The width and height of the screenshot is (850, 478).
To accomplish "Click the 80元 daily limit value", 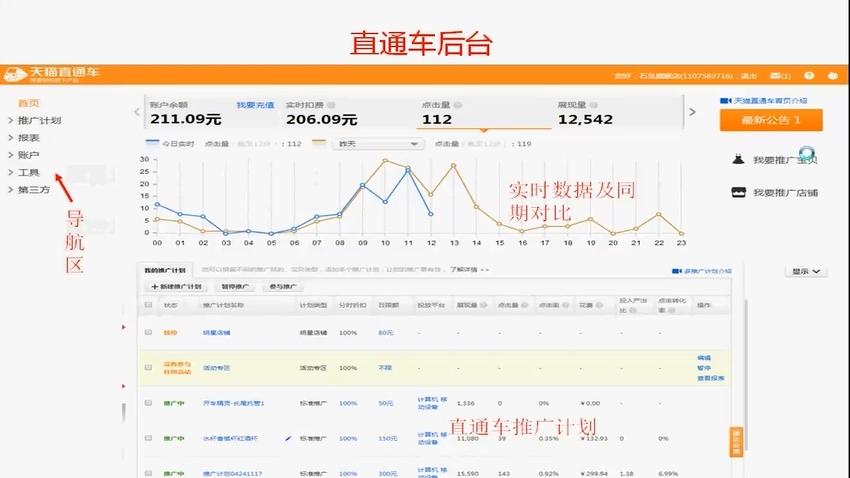I will (x=385, y=332).
